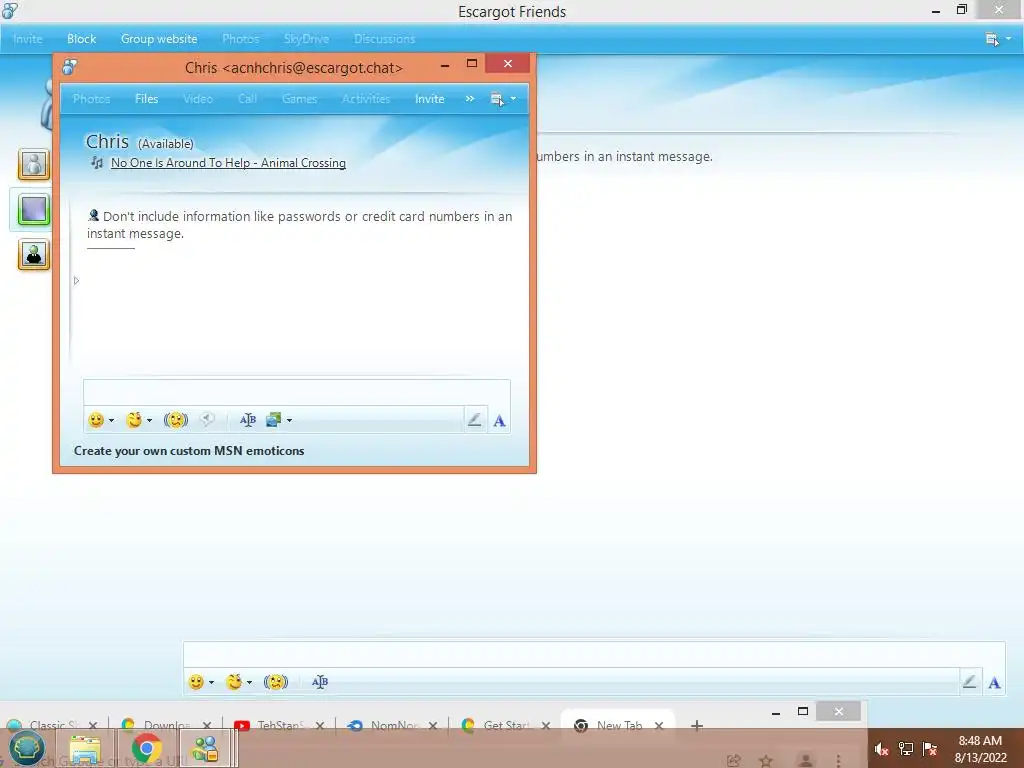Switch to the New Tab browser tab
The width and height of the screenshot is (1024, 768).
[x=619, y=726]
